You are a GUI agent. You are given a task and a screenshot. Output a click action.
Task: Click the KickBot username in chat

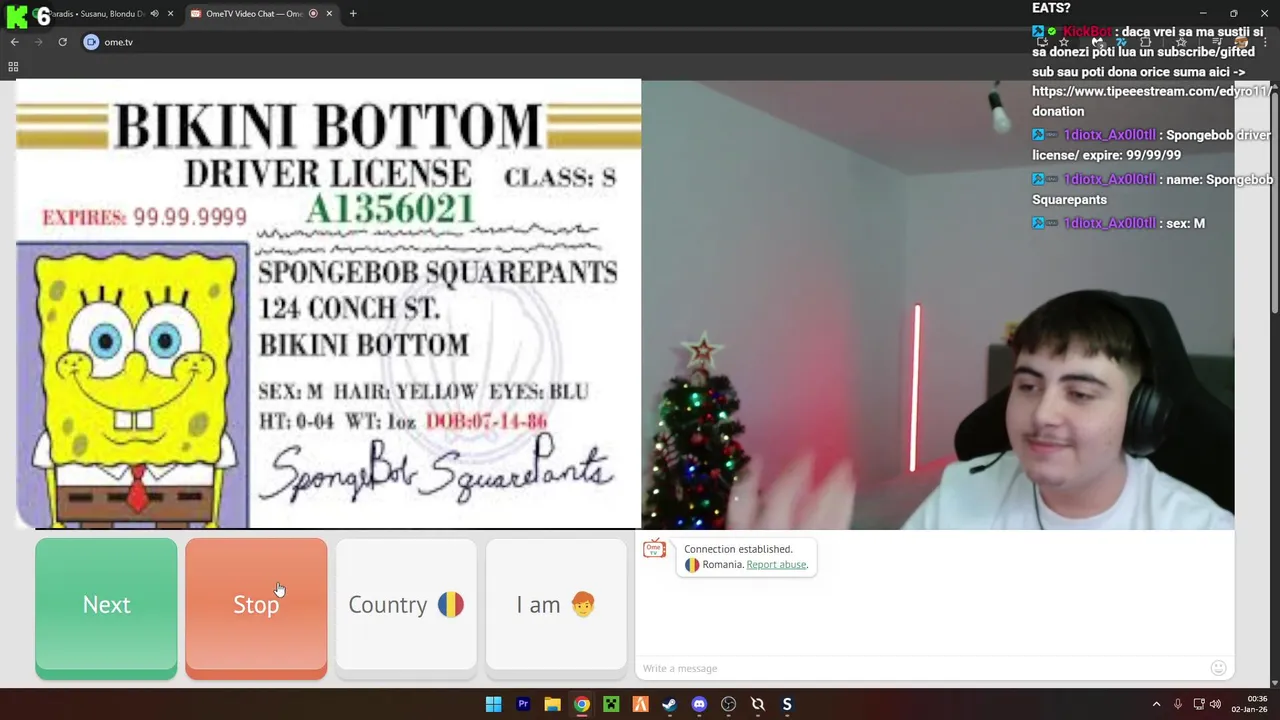(1087, 31)
